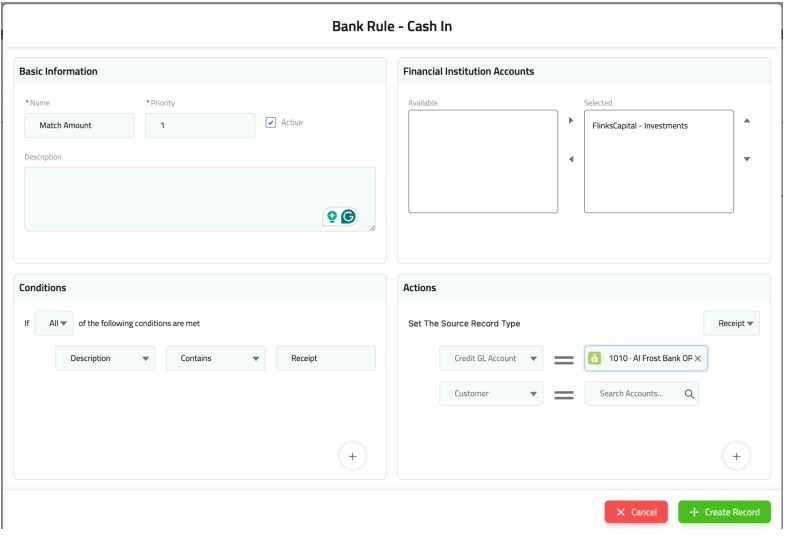
Task: Move selected account up with up arrow
Action: pos(746,121)
